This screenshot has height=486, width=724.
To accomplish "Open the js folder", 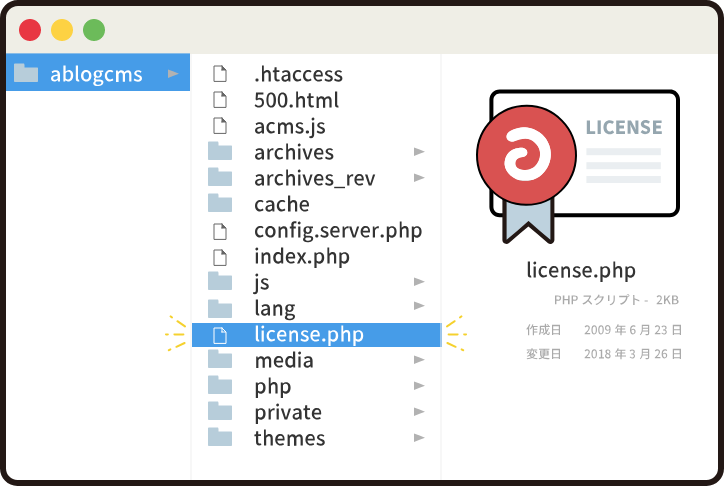I will pyautogui.click(x=262, y=282).
